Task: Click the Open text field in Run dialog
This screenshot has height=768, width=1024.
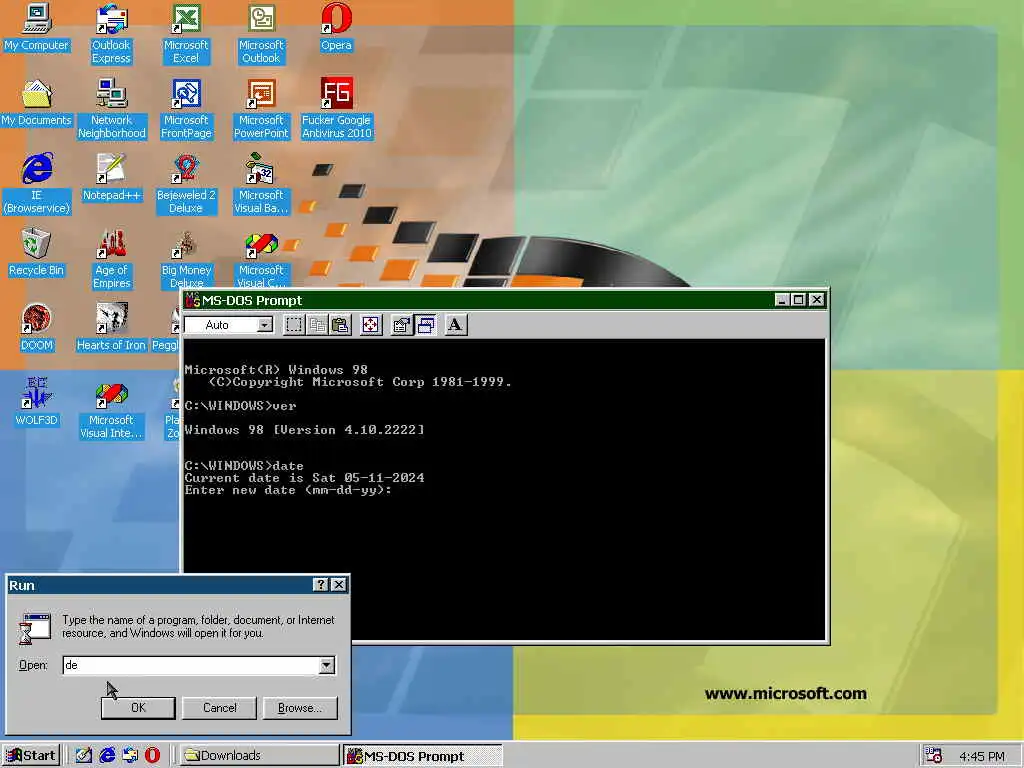Action: [x=191, y=665]
